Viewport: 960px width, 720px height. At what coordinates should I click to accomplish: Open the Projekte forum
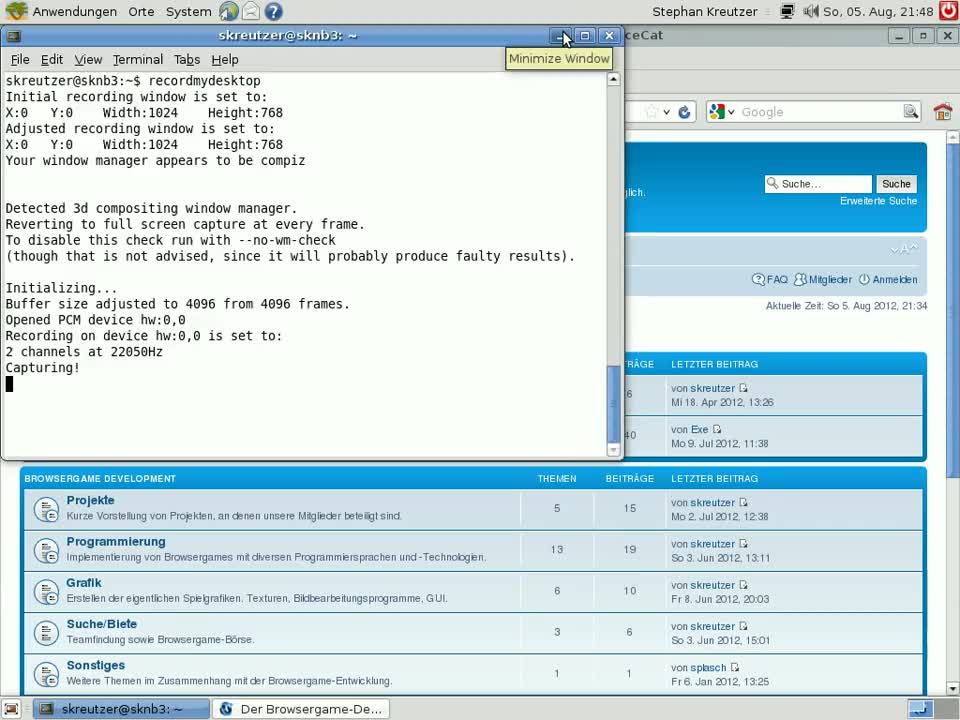click(91, 500)
